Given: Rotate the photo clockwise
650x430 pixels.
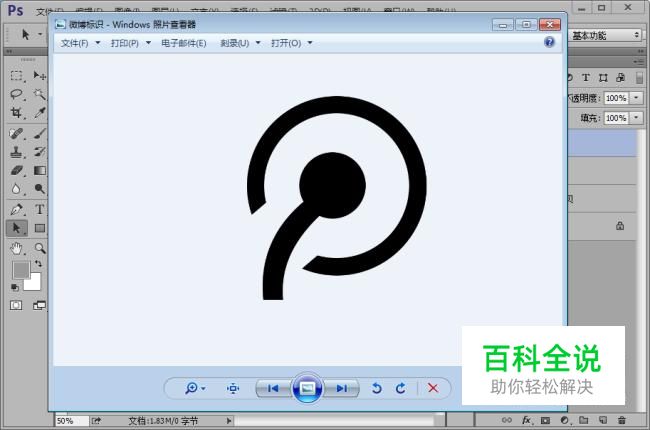Looking at the screenshot, I should point(400,389).
